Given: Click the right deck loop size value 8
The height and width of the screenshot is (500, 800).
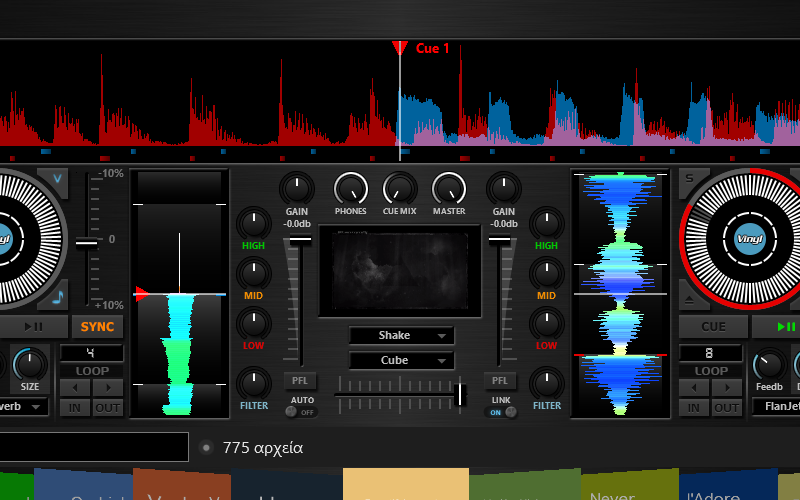Looking at the screenshot, I should (711, 353).
